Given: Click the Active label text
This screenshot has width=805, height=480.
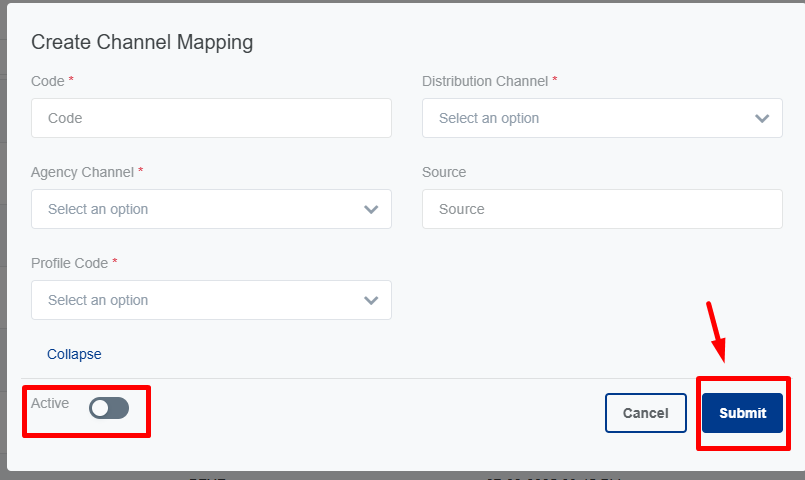Looking at the screenshot, I should click(50, 403).
